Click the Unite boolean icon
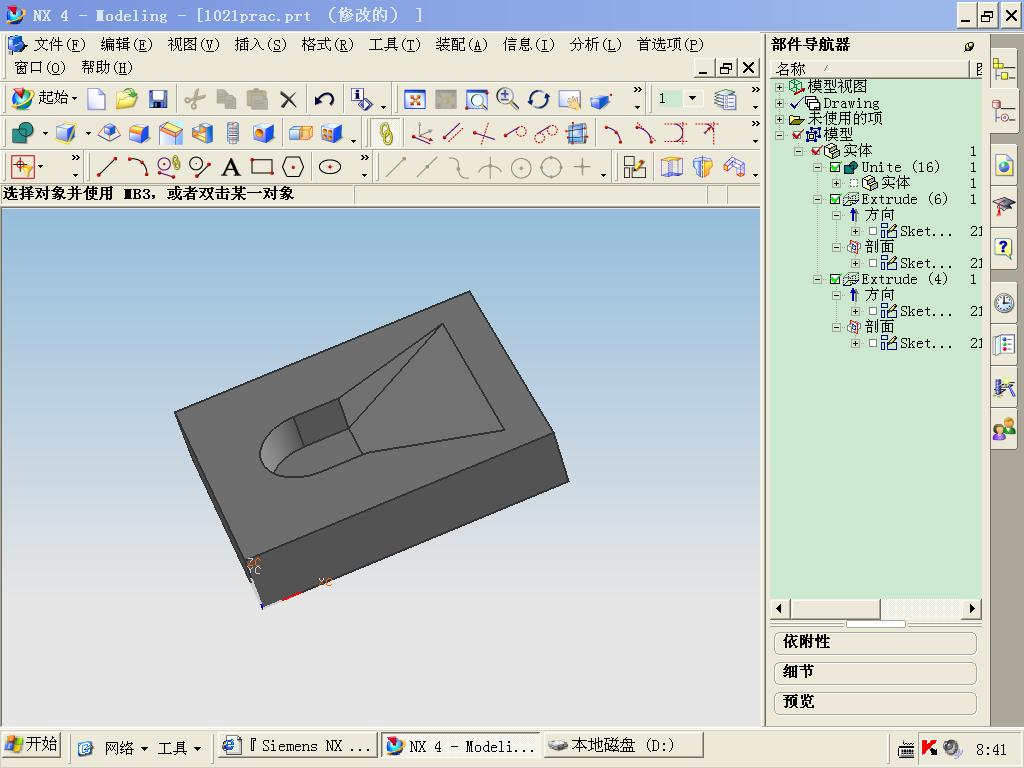 point(23,133)
